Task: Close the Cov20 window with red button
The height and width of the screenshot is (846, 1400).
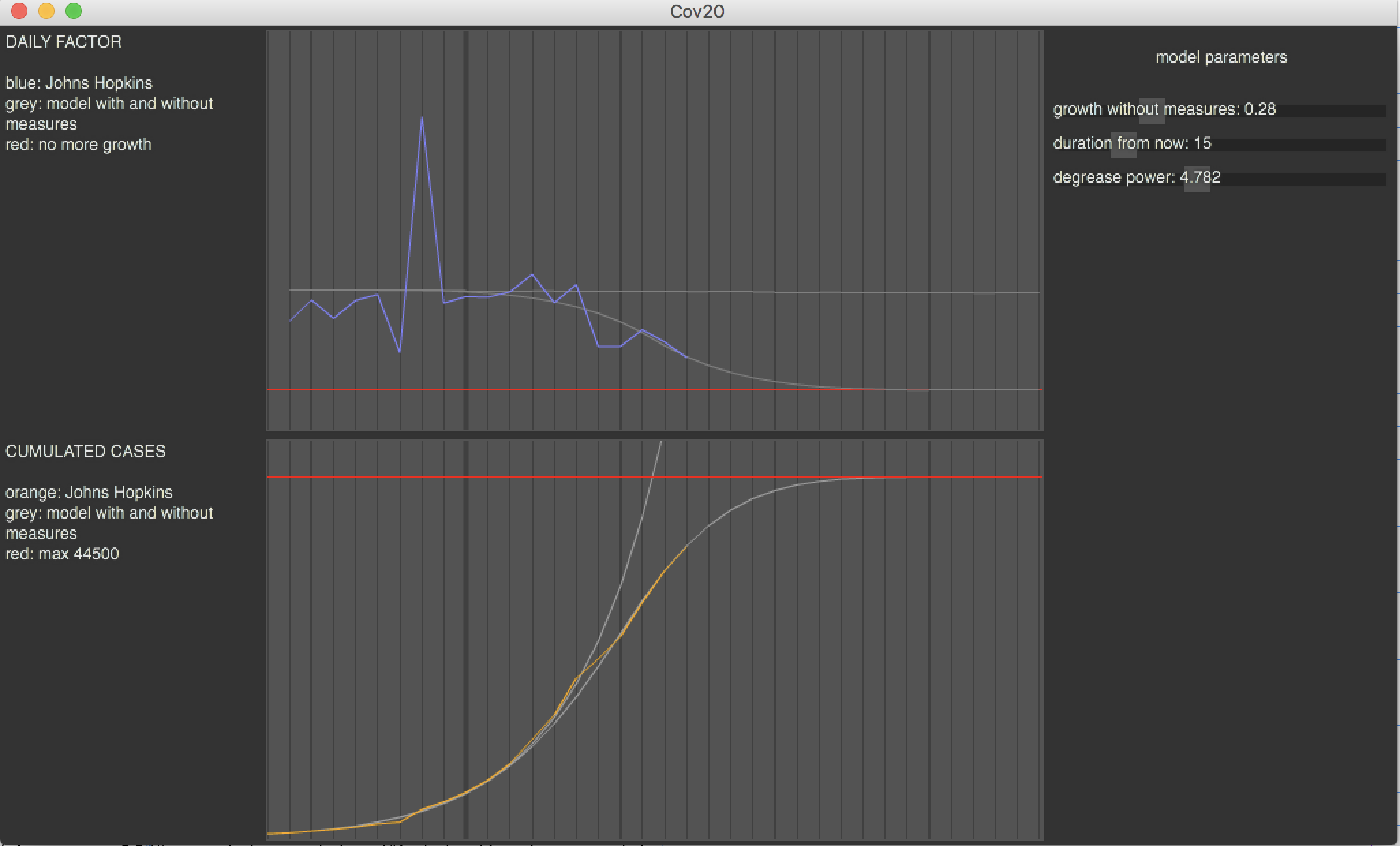Action: (19, 11)
